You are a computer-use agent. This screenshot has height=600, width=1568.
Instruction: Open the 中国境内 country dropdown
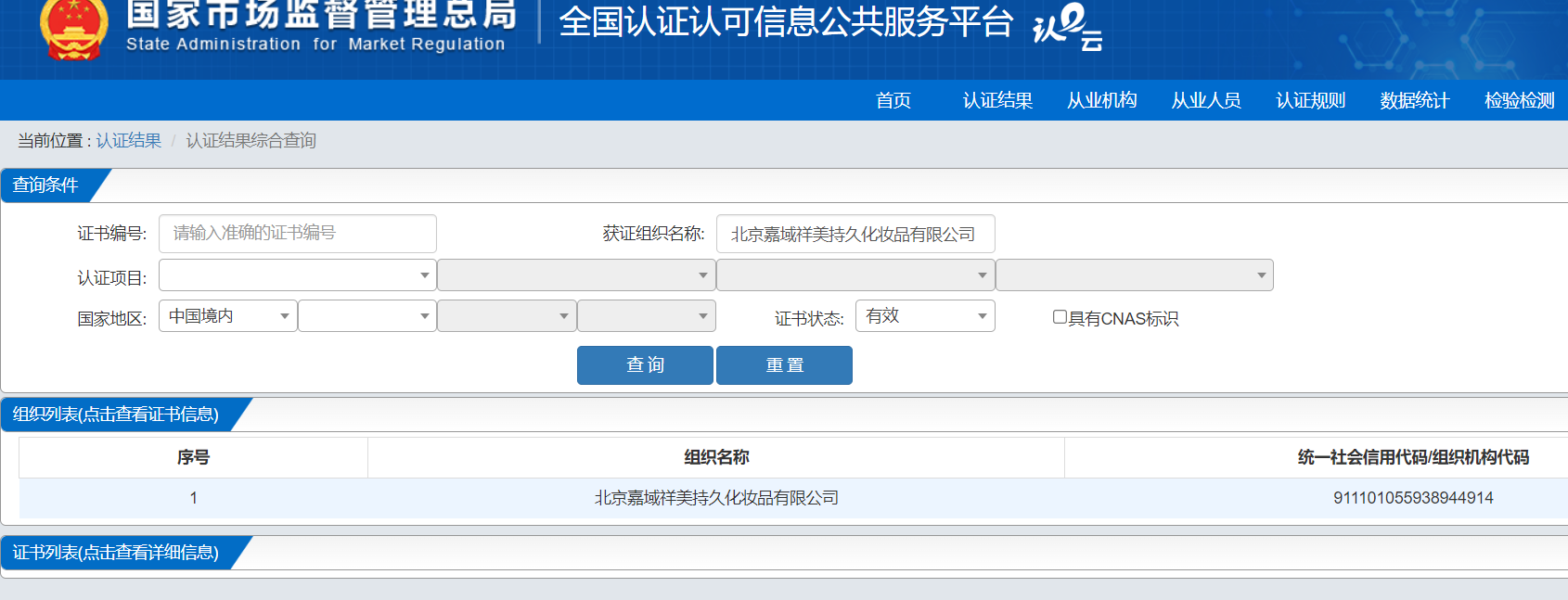tap(228, 316)
